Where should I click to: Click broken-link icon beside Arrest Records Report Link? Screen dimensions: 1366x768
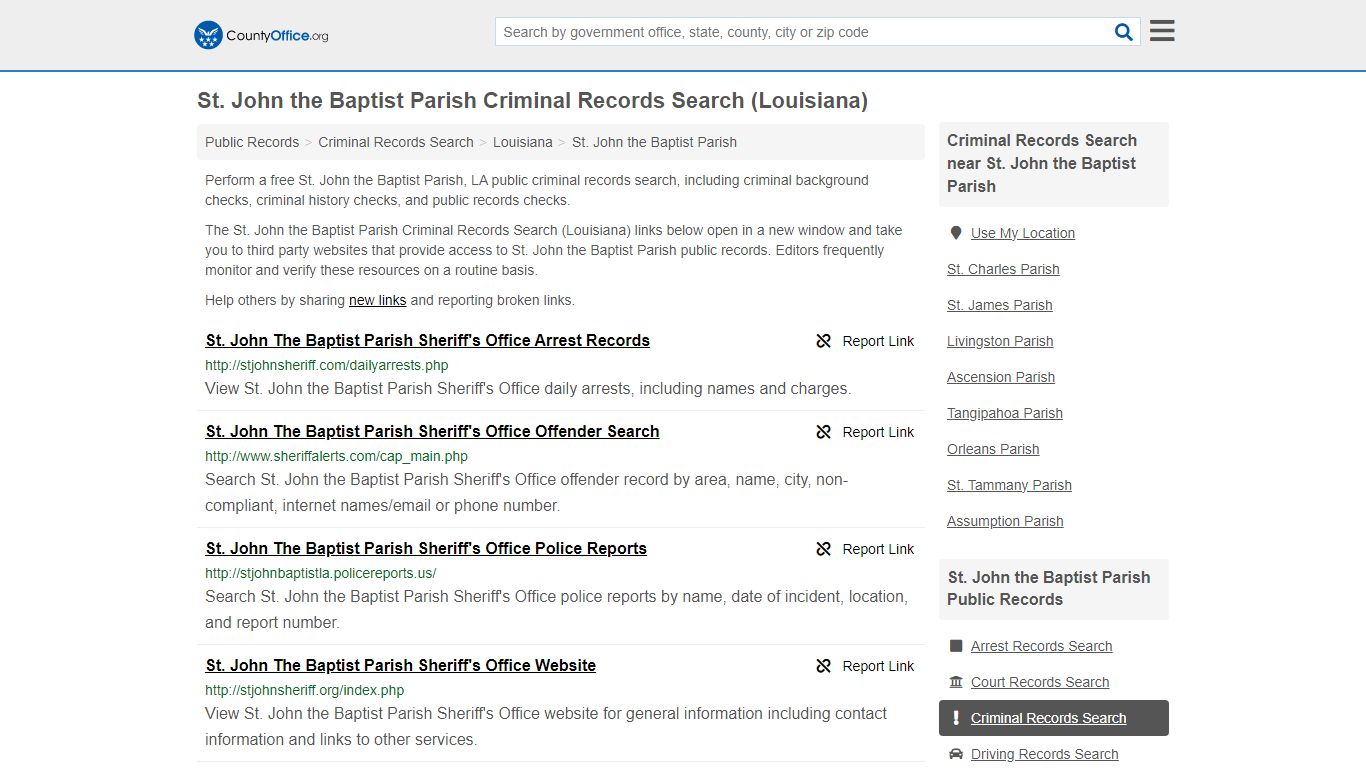pos(824,341)
